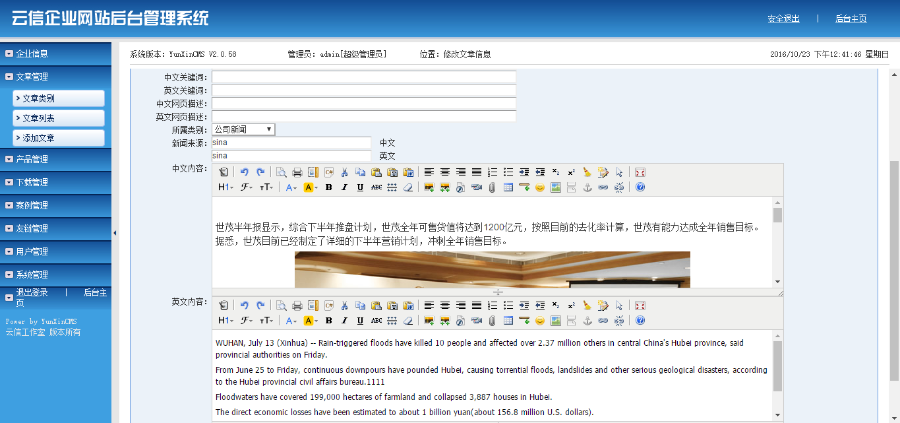Remove link in English content editor

tap(619, 320)
